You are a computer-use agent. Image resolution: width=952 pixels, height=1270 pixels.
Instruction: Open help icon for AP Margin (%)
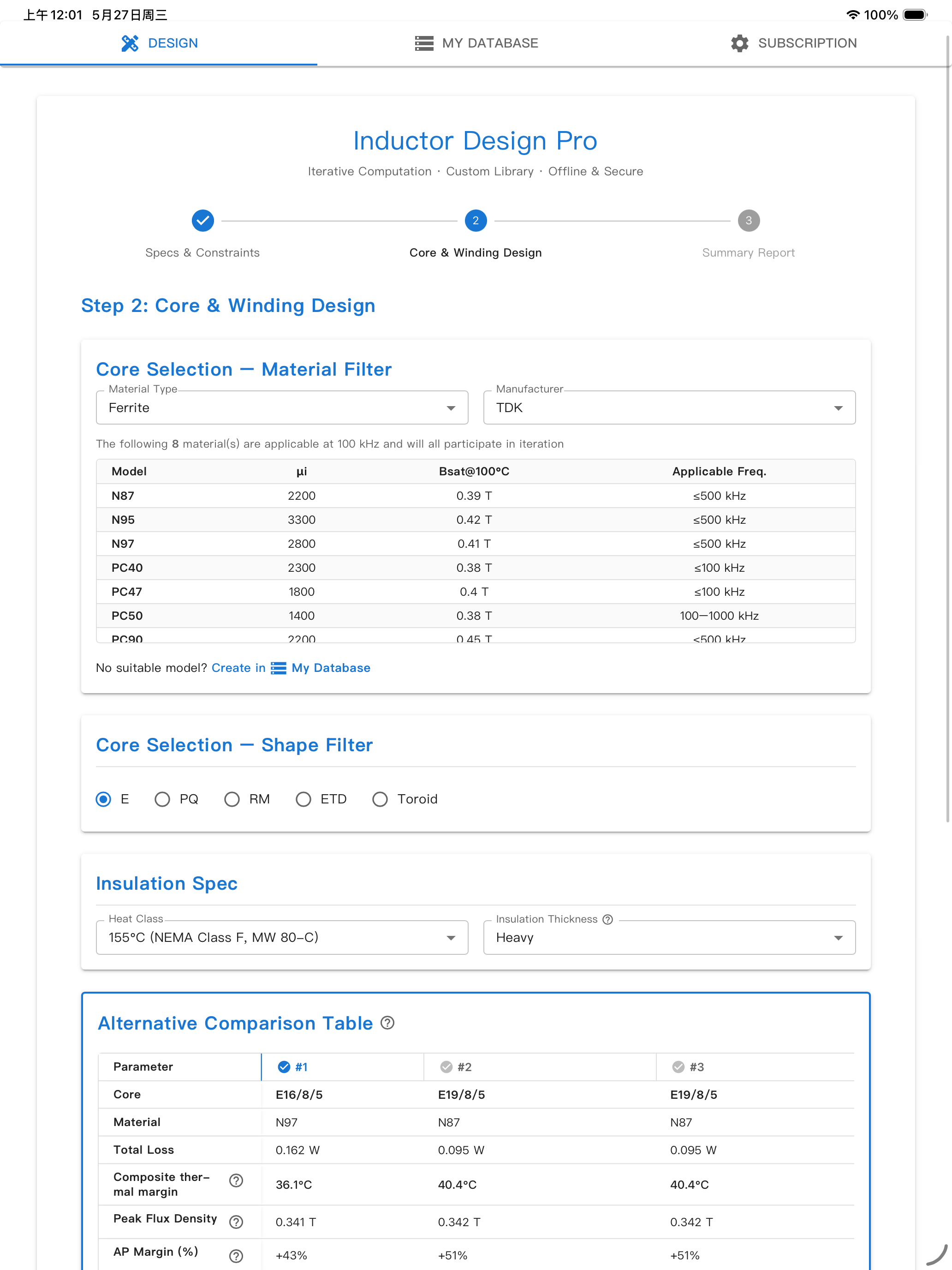(x=236, y=1256)
